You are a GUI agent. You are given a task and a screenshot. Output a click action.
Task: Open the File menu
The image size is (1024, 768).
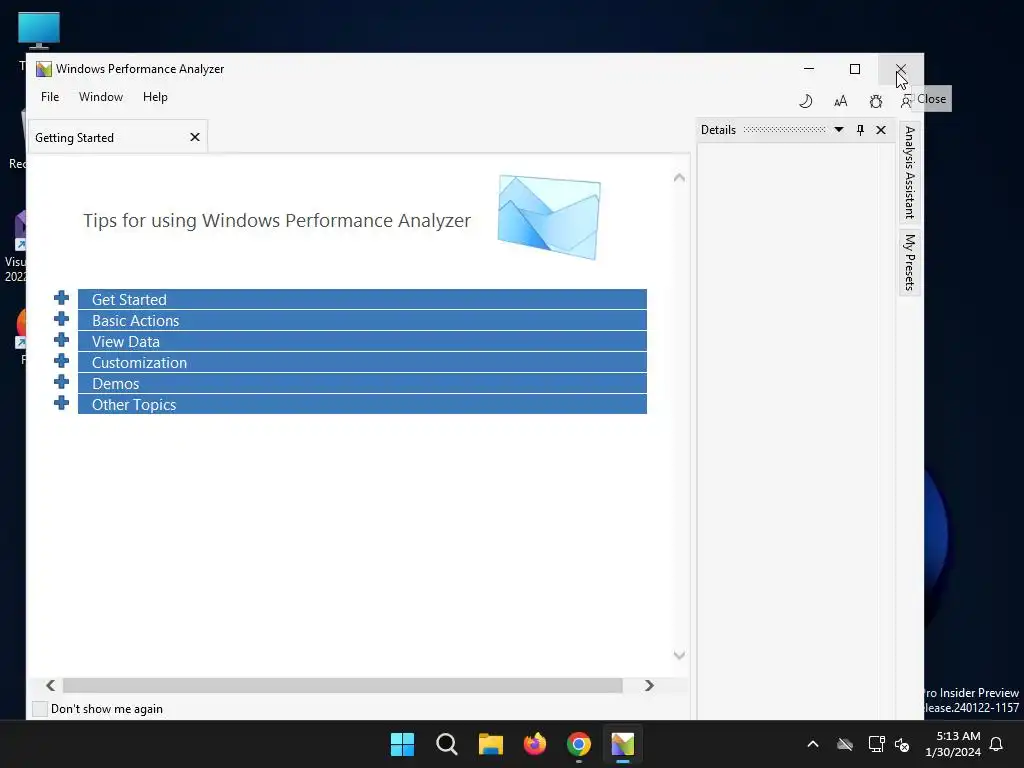tap(50, 97)
